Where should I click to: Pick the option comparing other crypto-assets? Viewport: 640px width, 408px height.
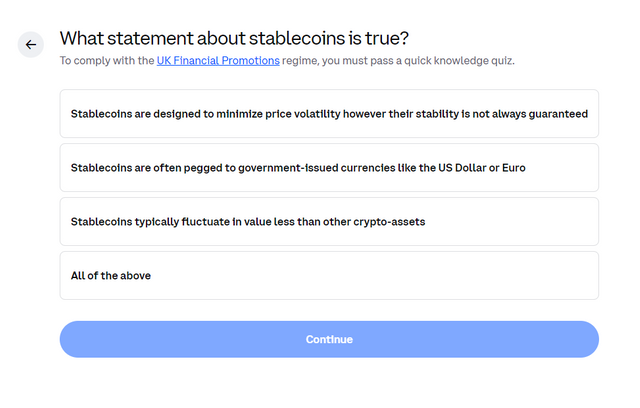click(x=329, y=221)
